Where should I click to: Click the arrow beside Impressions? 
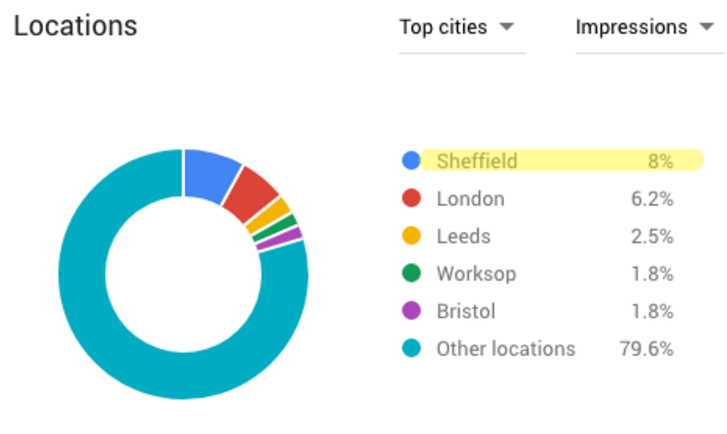[706, 27]
